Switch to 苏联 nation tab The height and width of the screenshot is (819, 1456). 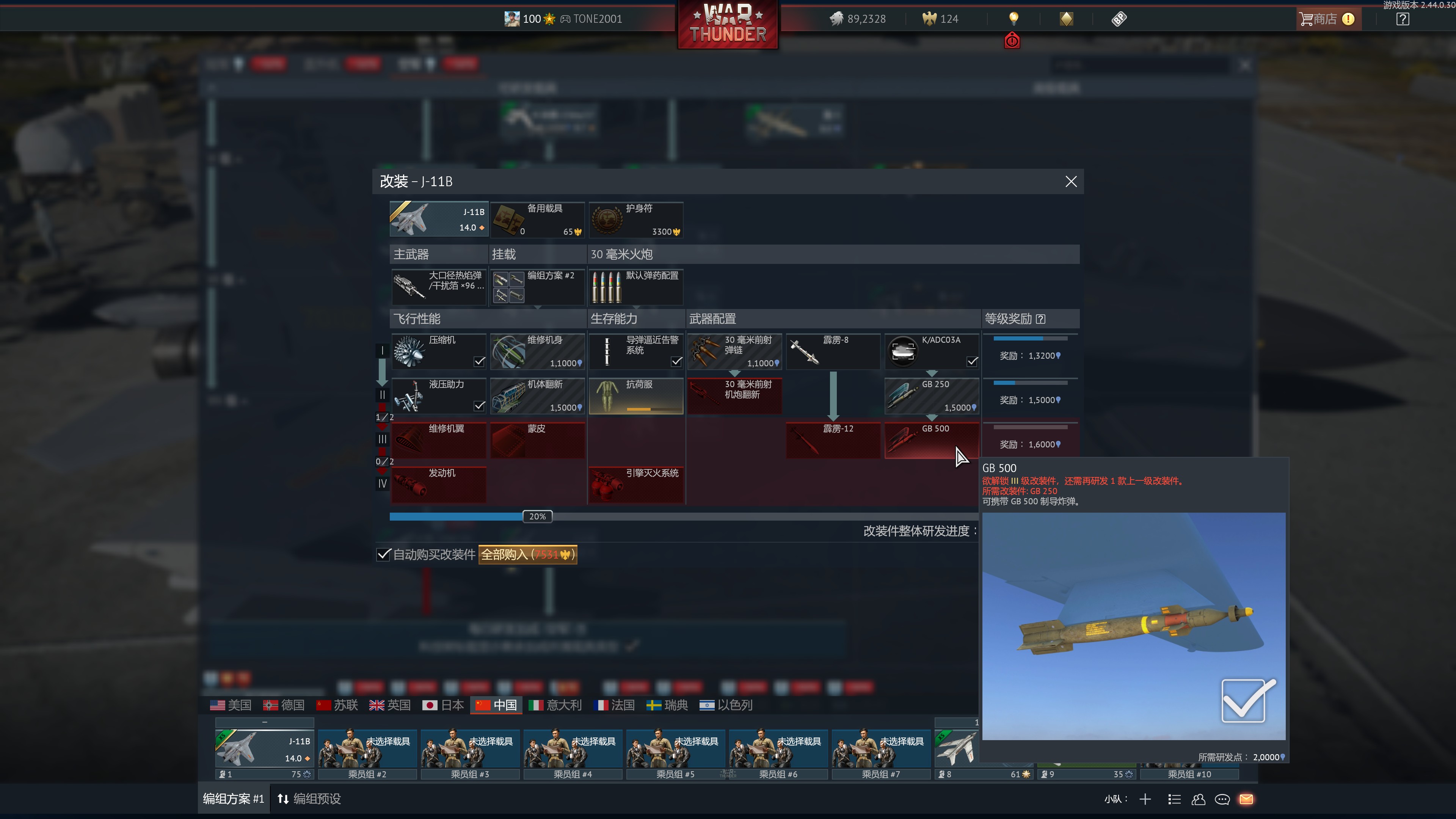(337, 705)
